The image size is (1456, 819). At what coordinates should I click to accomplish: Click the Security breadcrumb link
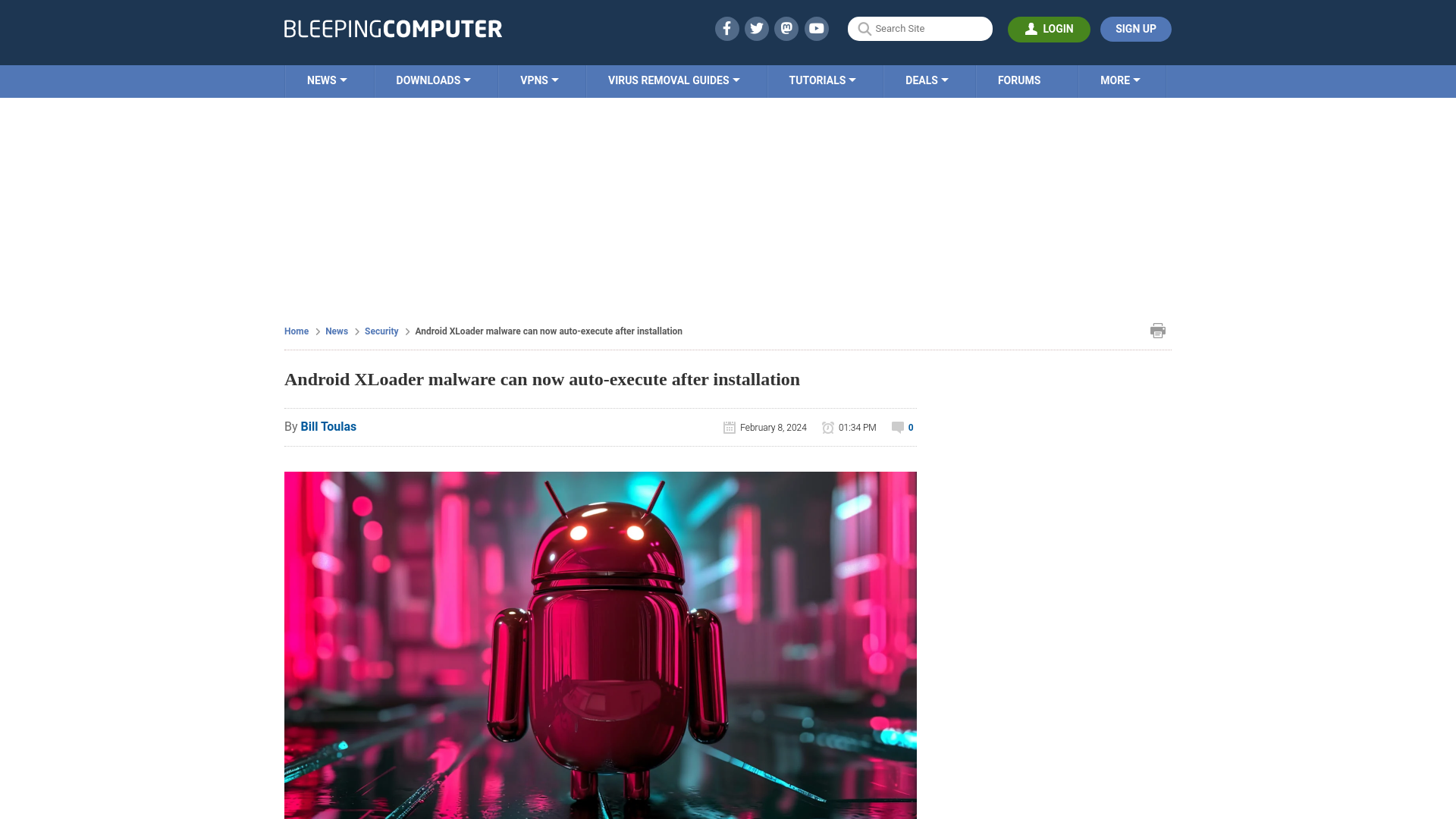pyautogui.click(x=381, y=331)
